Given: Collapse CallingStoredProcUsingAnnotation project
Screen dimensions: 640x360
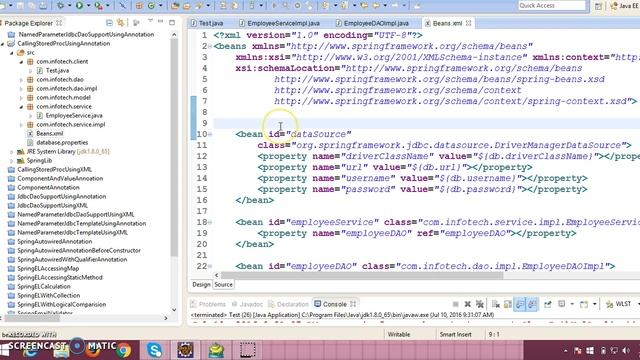Looking at the screenshot, I should [3, 44].
